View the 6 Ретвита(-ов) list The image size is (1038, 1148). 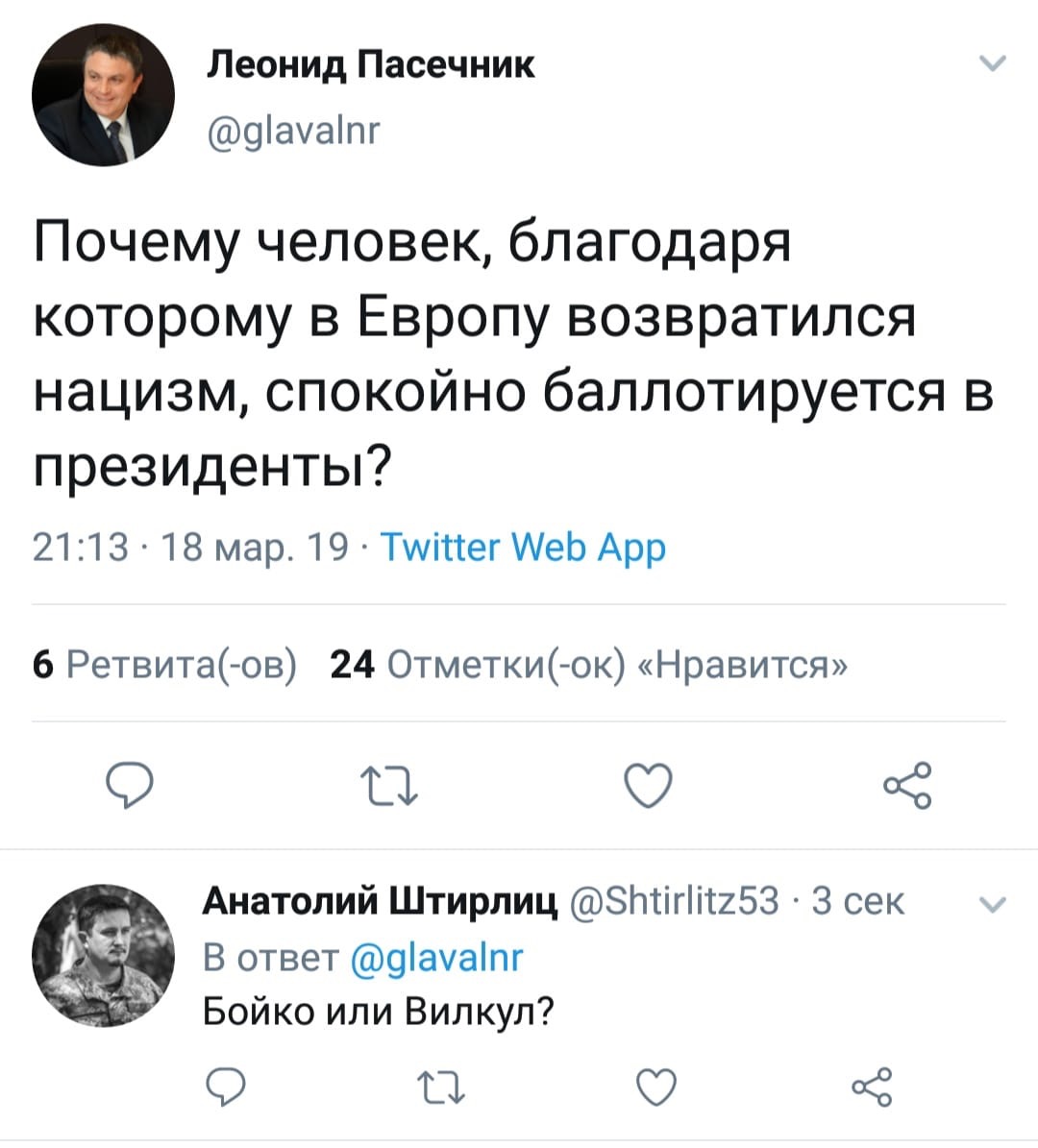click(x=164, y=663)
